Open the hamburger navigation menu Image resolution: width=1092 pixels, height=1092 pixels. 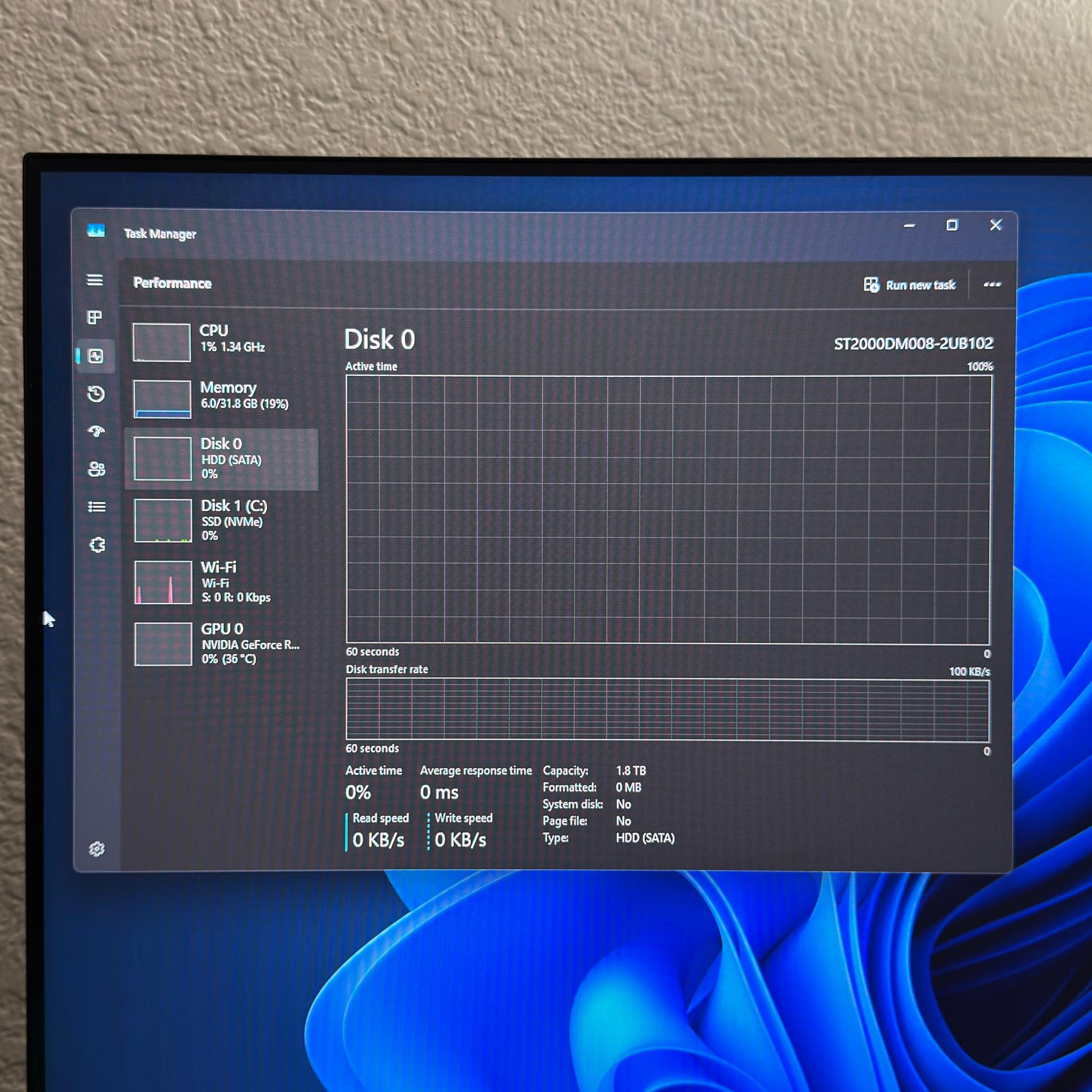(94, 280)
